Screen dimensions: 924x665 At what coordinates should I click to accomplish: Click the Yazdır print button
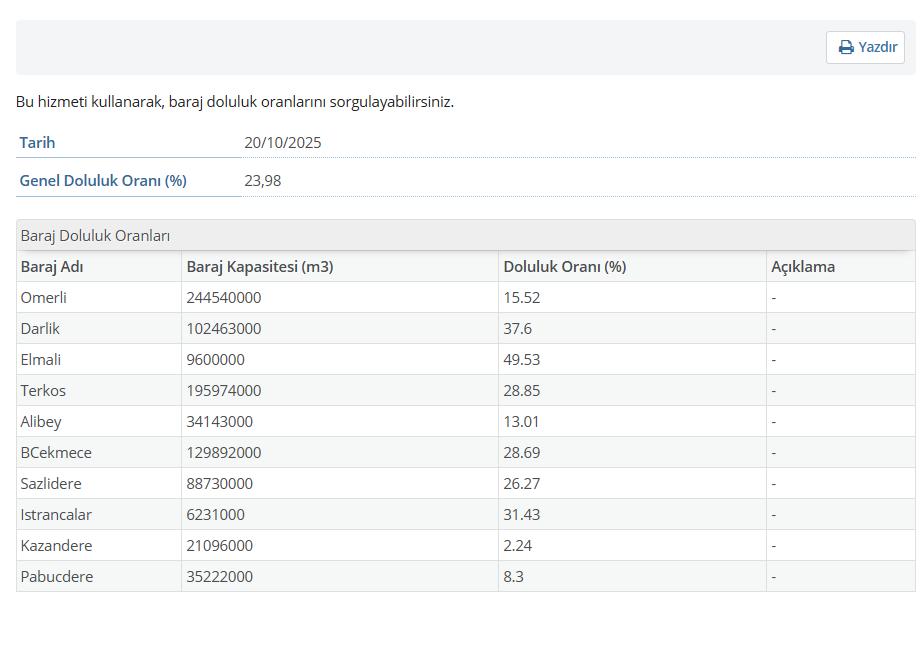[865, 47]
